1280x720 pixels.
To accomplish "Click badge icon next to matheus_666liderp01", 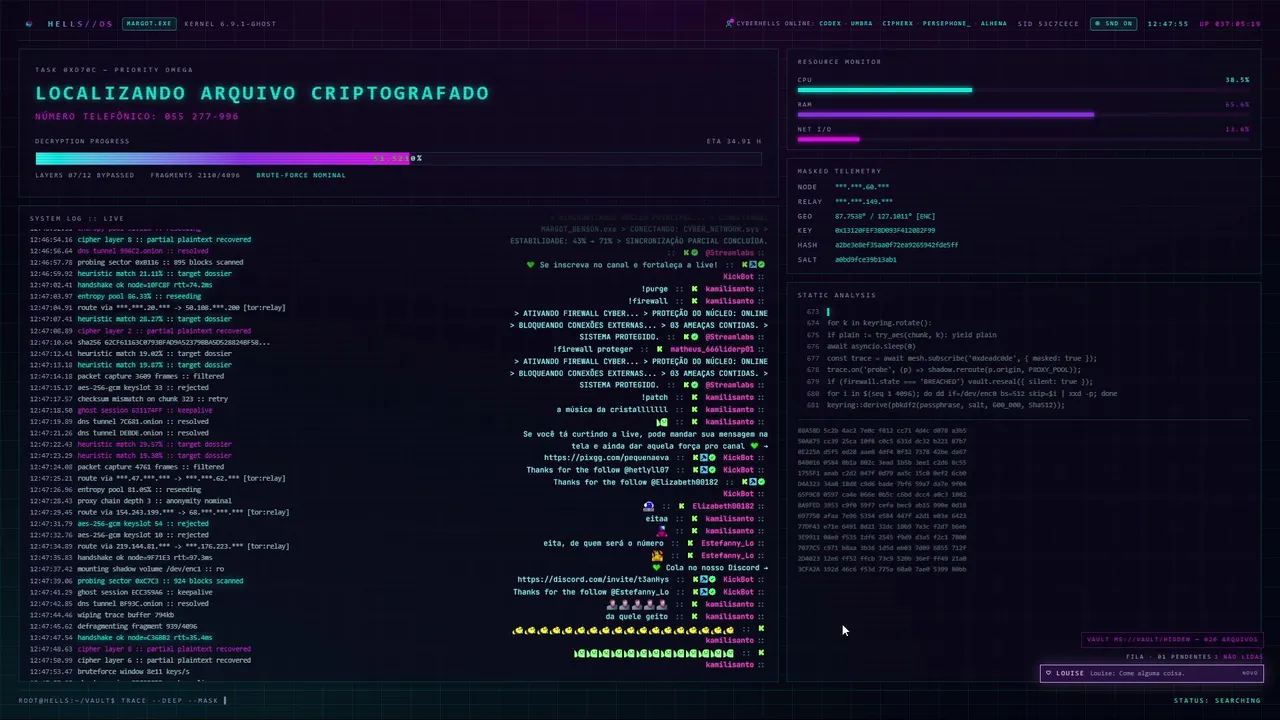I will [661, 349].
